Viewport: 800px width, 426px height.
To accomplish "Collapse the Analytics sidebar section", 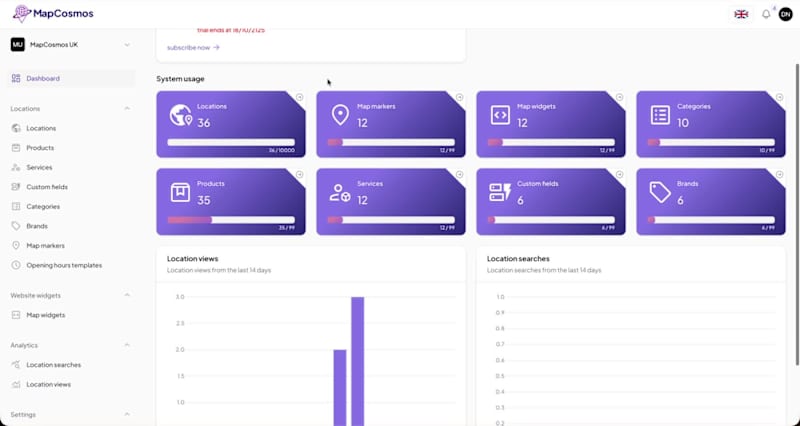I will [x=127, y=345].
